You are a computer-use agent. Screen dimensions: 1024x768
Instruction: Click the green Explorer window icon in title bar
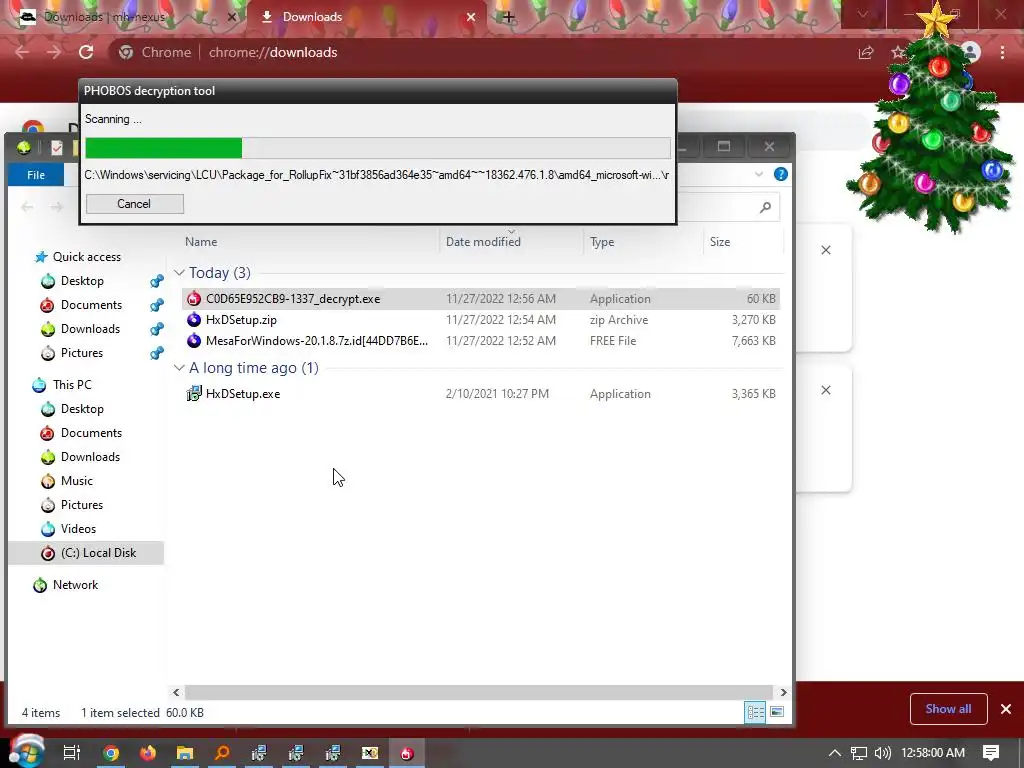pyautogui.click(x=24, y=148)
